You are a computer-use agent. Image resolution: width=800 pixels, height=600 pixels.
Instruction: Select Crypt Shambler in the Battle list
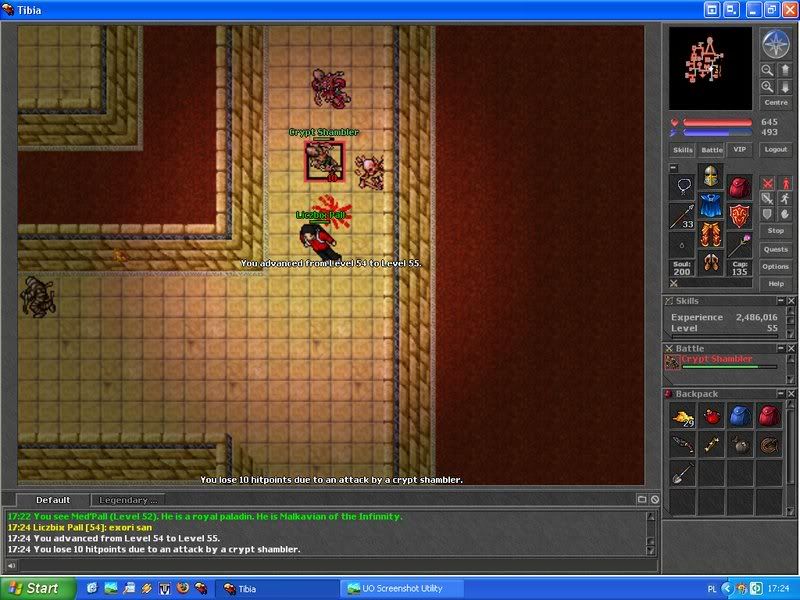[x=721, y=362]
